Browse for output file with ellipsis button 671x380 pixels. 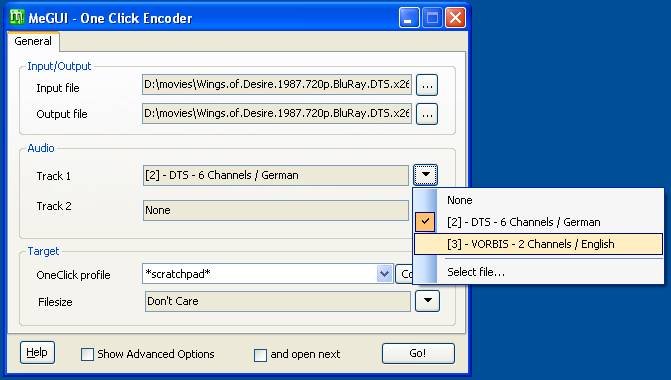pos(427,114)
